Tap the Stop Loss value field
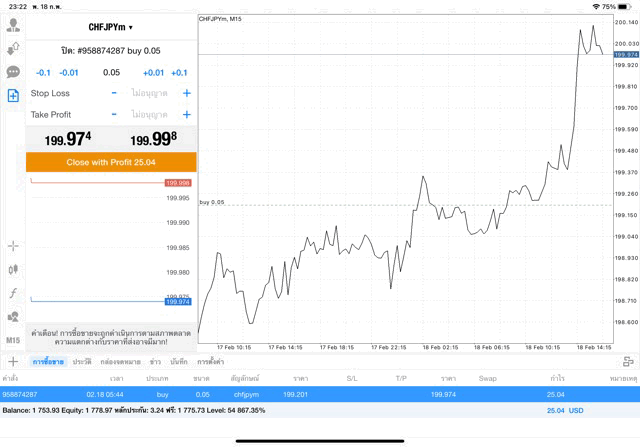The width and height of the screenshot is (640, 447). [x=150, y=93]
